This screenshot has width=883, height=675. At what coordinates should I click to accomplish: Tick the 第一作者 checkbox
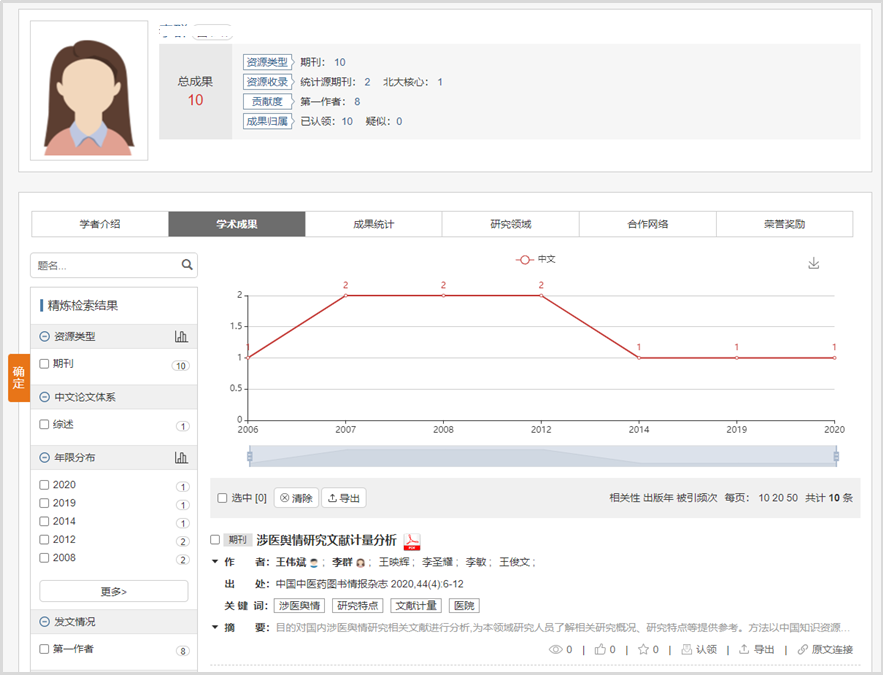coord(44,650)
